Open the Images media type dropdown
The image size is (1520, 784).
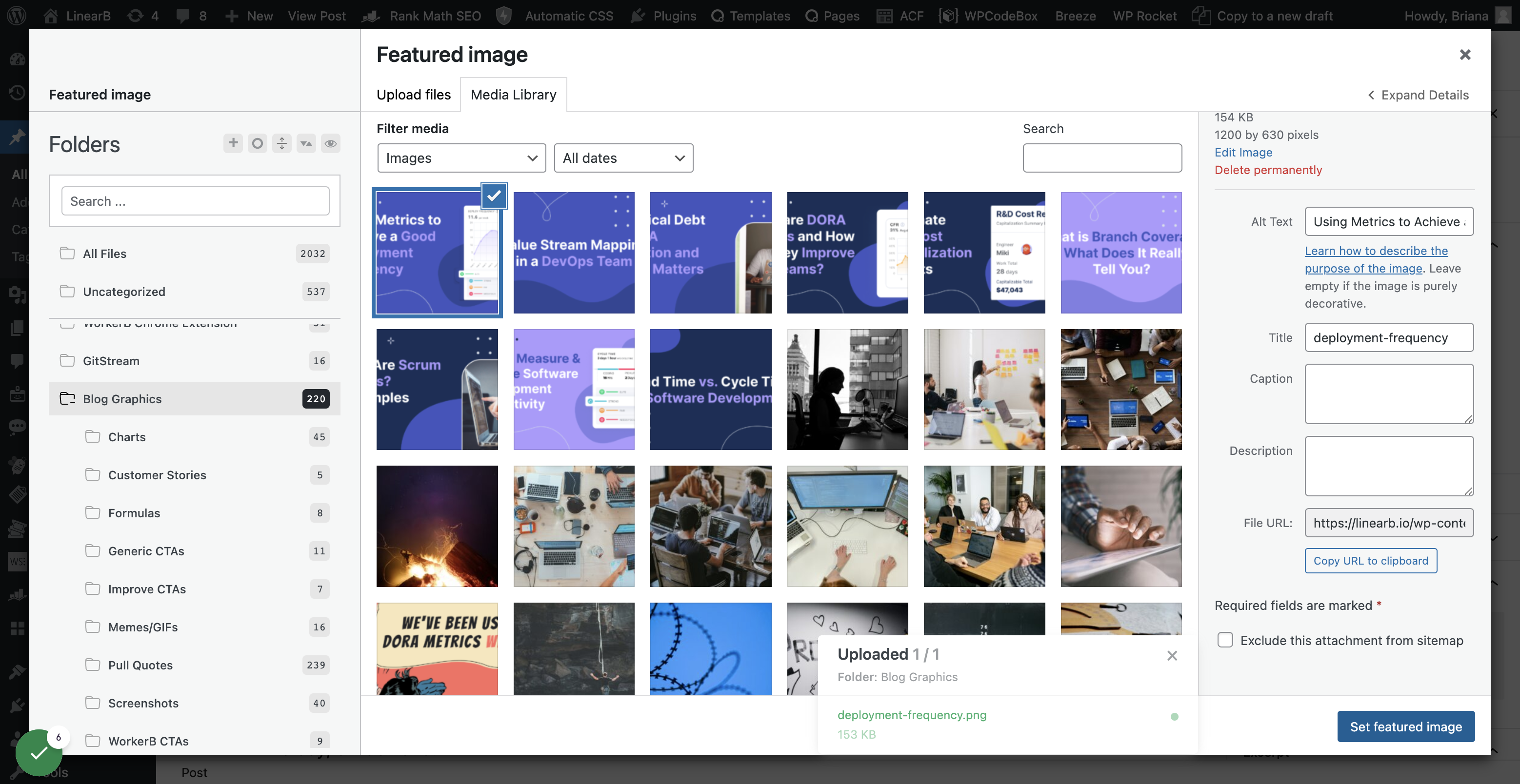pos(461,157)
